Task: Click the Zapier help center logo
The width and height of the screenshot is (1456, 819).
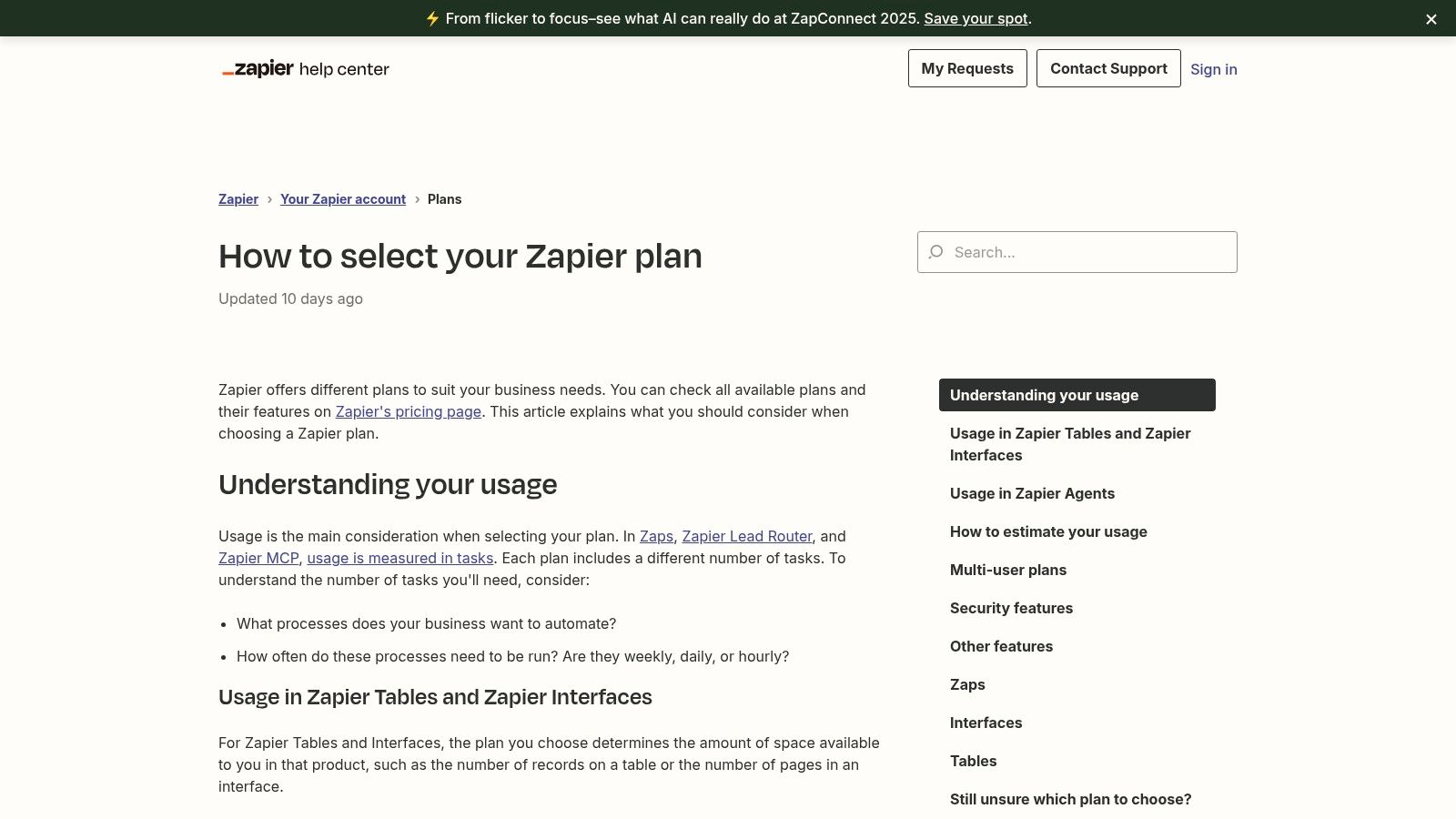Action: pos(306,69)
